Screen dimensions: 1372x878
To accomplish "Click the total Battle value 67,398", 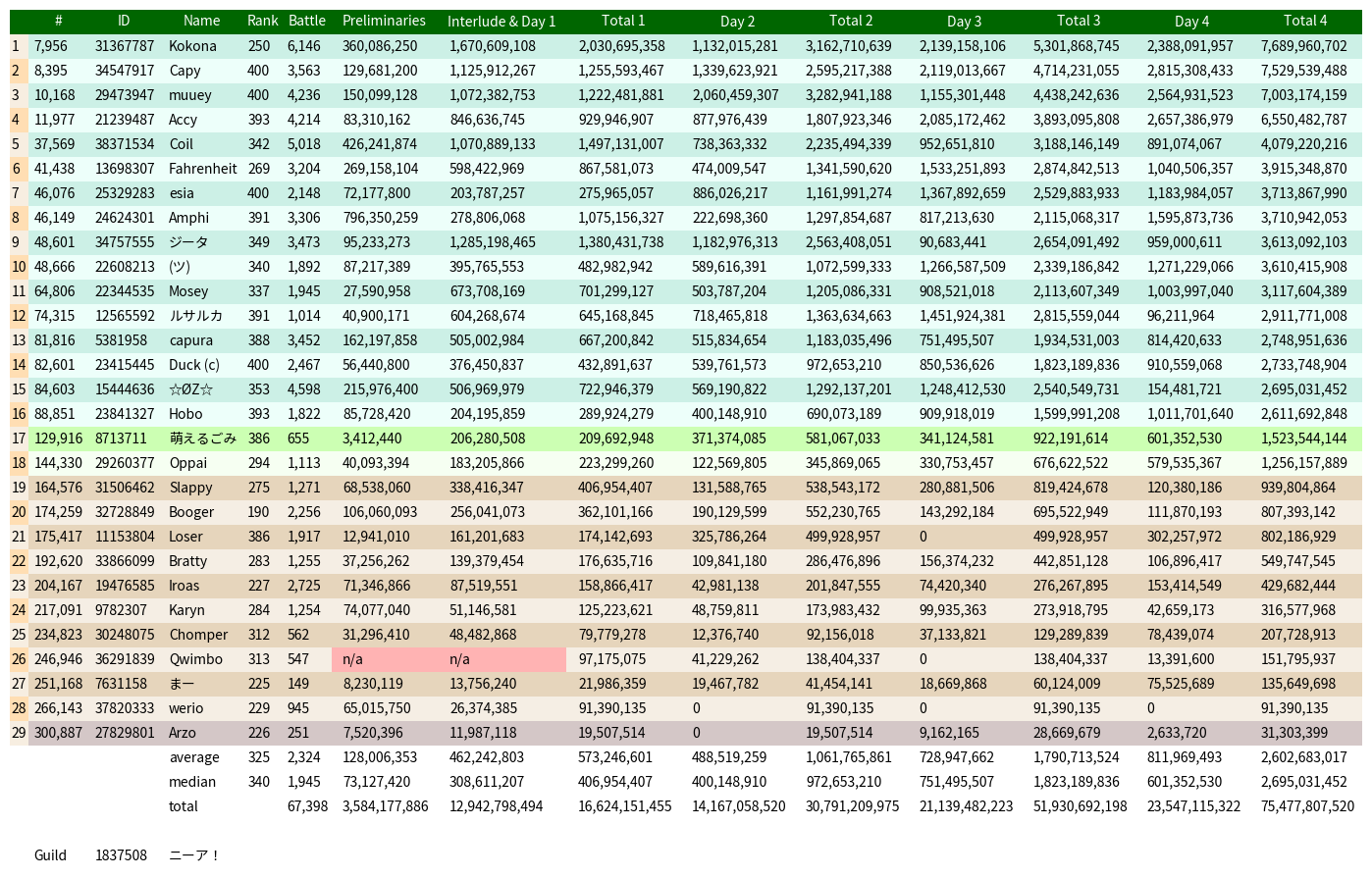I will click(x=307, y=806).
